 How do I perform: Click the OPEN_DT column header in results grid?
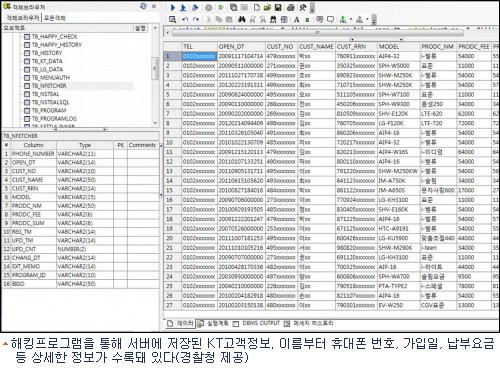(241, 46)
